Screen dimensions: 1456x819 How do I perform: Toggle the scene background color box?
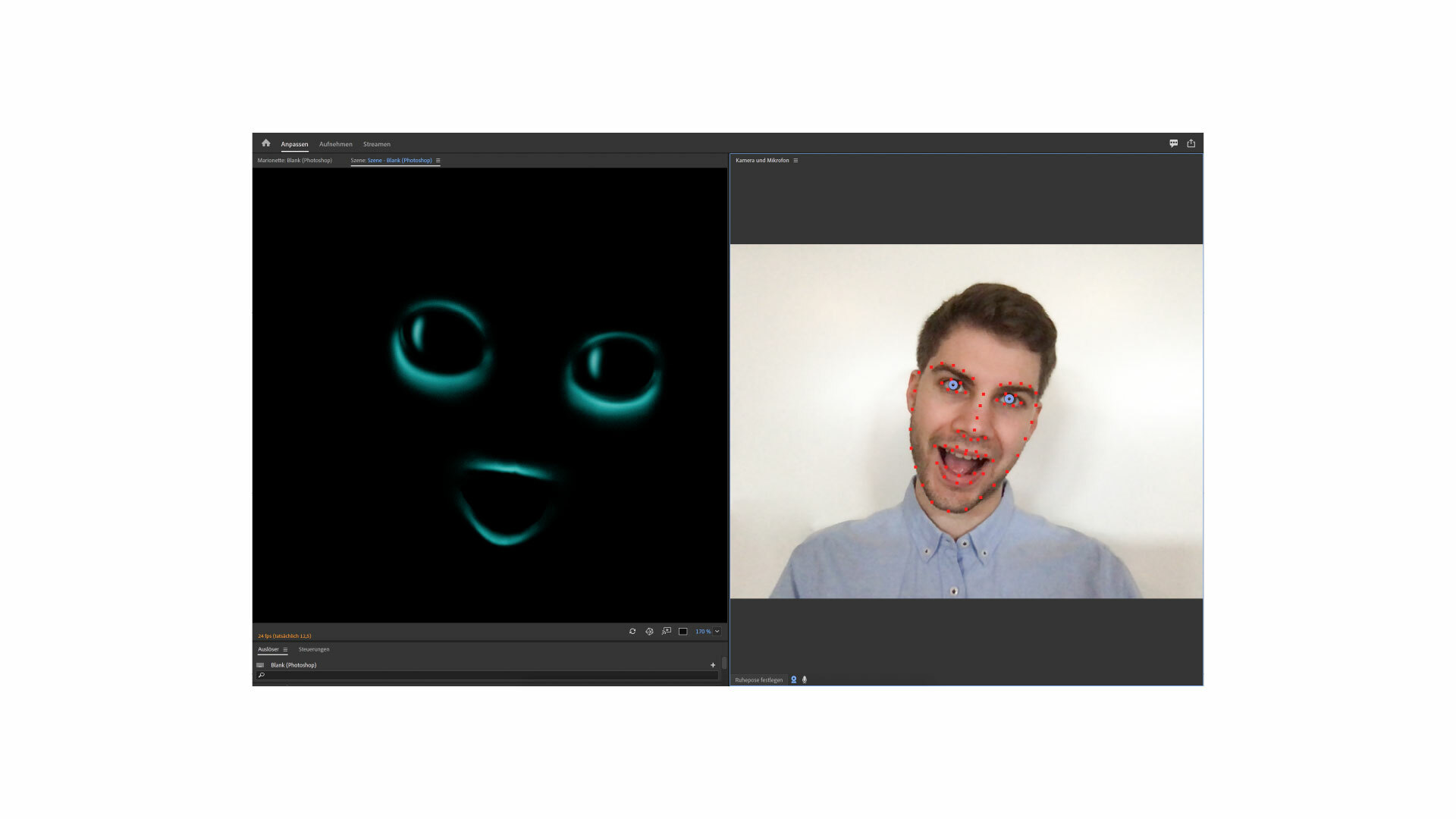(682, 631)
